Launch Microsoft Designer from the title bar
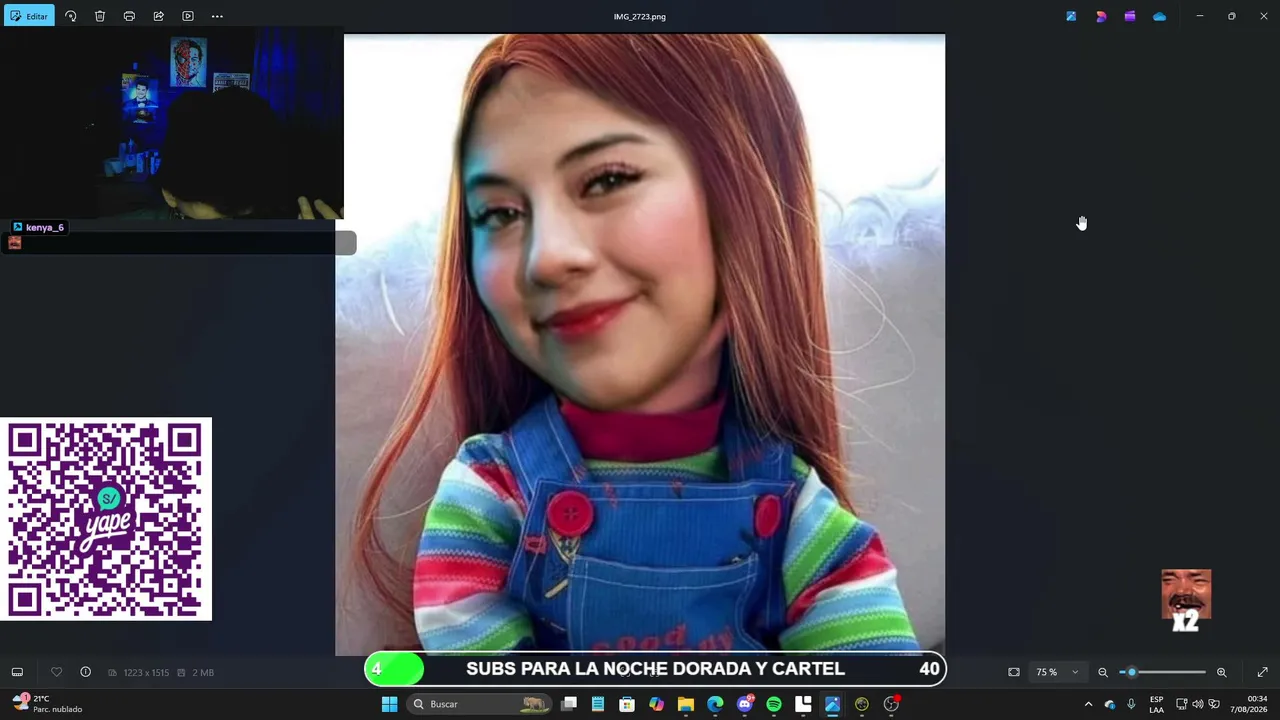The width and height of the screenshot is (1280, 720). click(1101, 16)
